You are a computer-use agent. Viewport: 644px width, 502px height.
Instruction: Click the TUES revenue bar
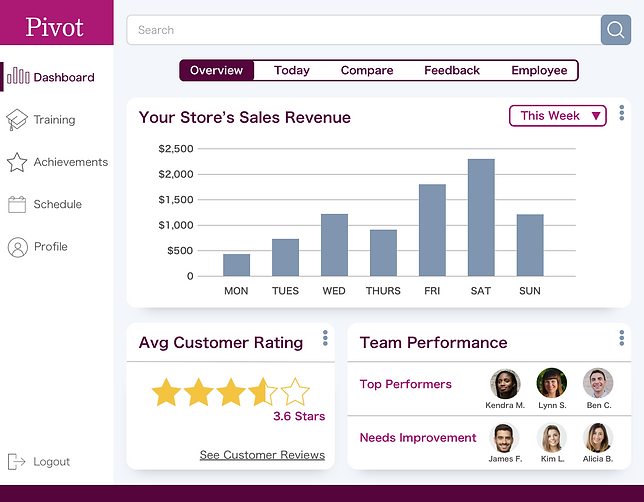[x=285, y=258]
